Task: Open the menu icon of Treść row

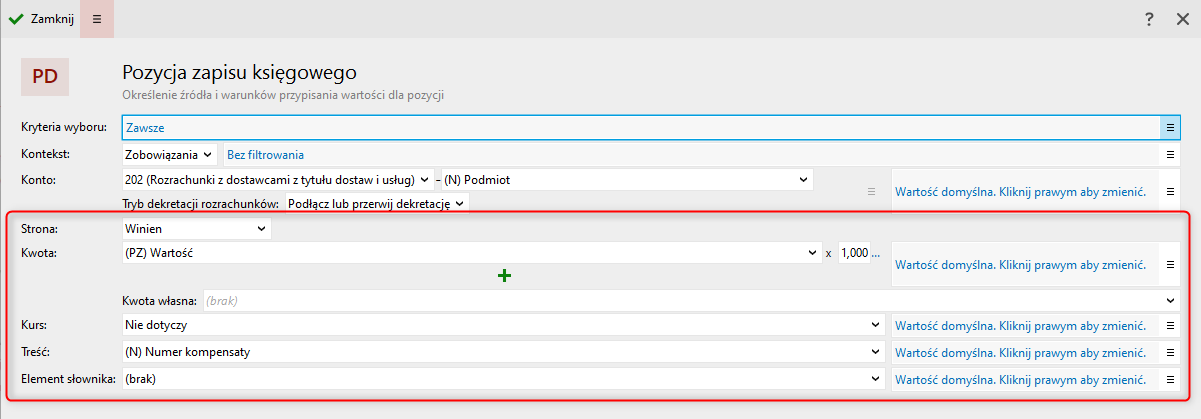Action: pyautogui.click(x=1169, y=352)
